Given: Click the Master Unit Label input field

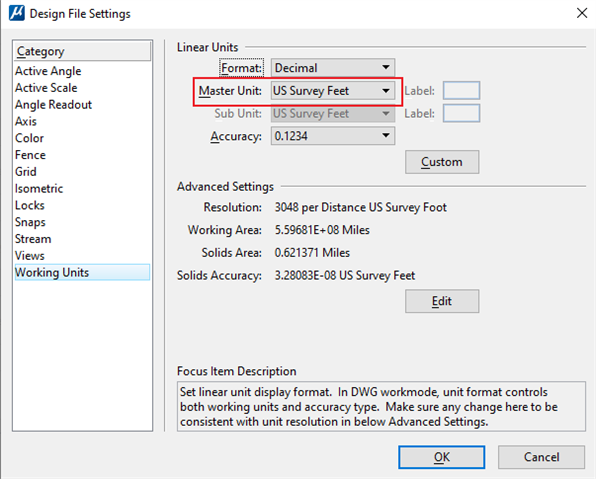Looking at the screenshot, I should [x=461, y=90].
